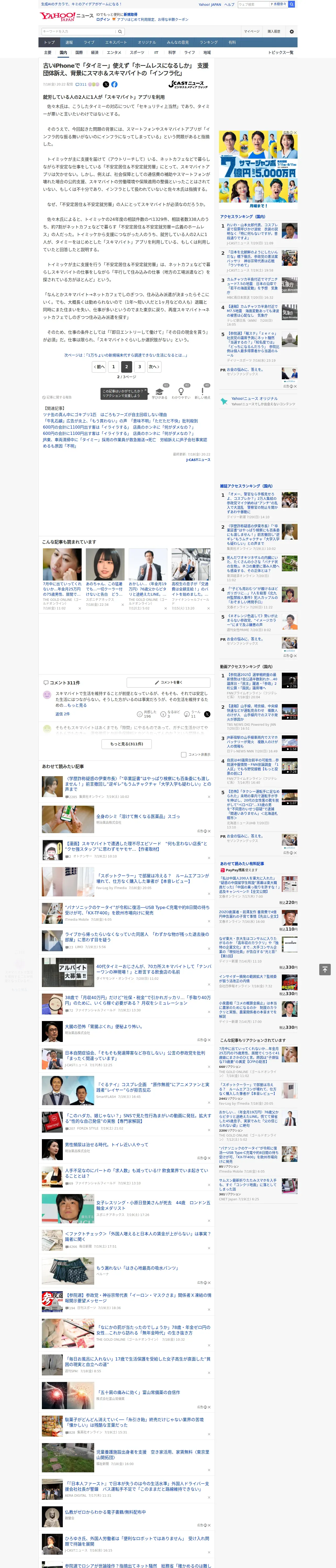Click J-CASTニュース source link below article
The width and height of the screenshot is (336, 1568).
pyautogui.click(x=198, y=460)
